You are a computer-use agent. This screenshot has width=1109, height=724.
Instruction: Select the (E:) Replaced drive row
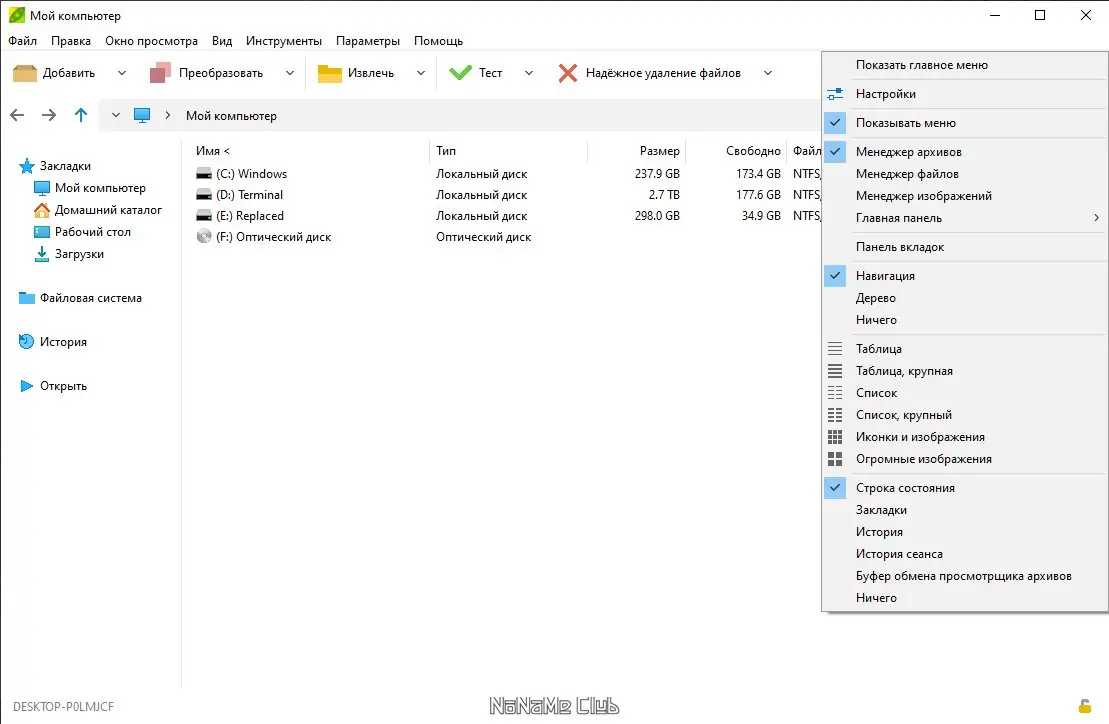[x=508, y=216]
